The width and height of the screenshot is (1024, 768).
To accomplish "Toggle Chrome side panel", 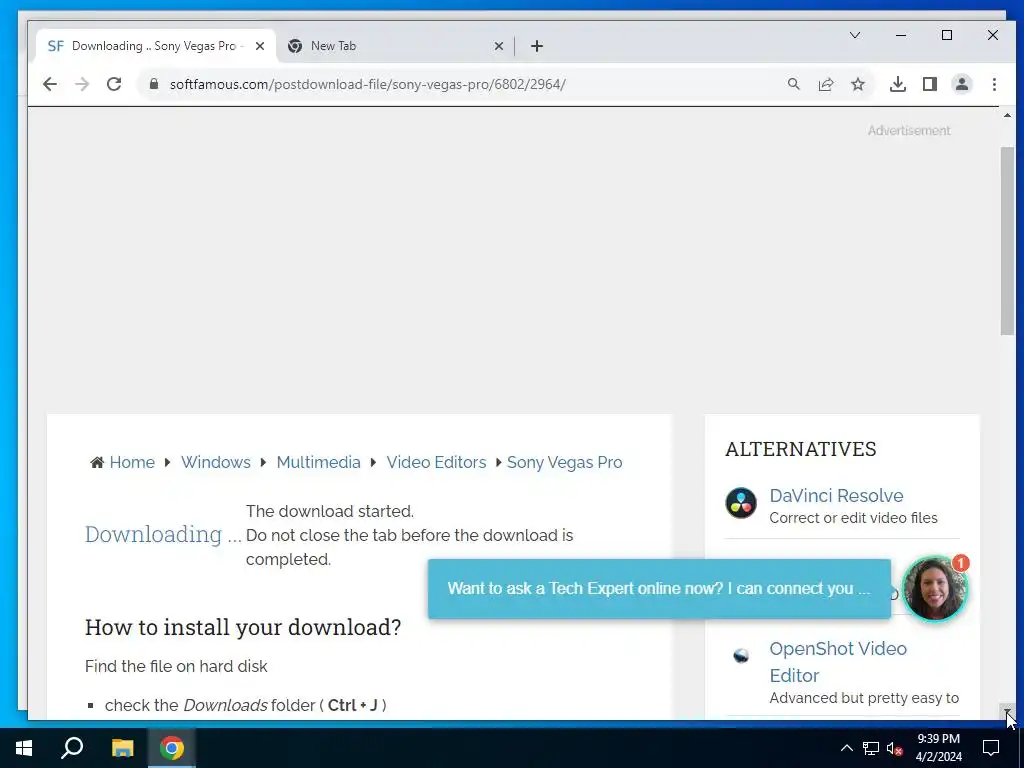I will coord(929,84).
